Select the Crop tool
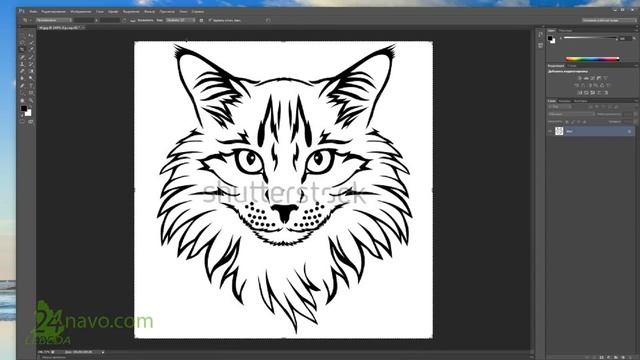Screen dimensions: 640x360 pyautogui.click(x=22, y=49)
